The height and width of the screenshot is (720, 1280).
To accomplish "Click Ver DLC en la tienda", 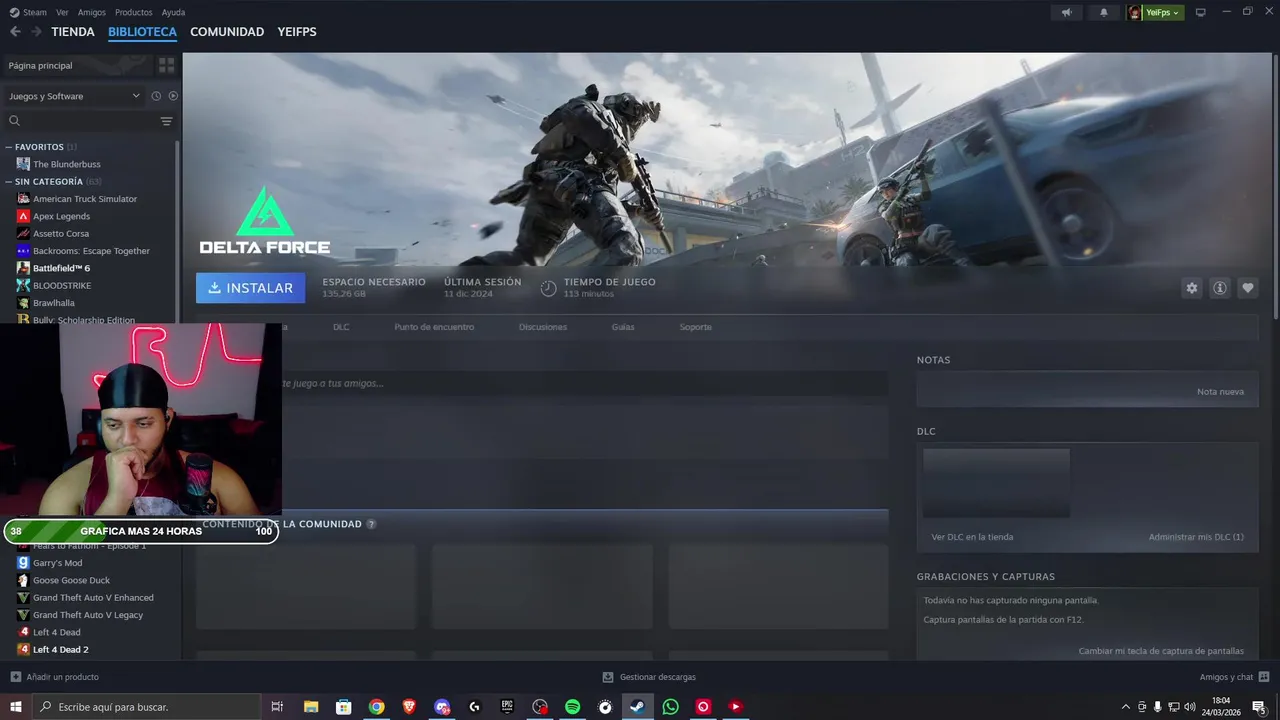I will 972,537.
